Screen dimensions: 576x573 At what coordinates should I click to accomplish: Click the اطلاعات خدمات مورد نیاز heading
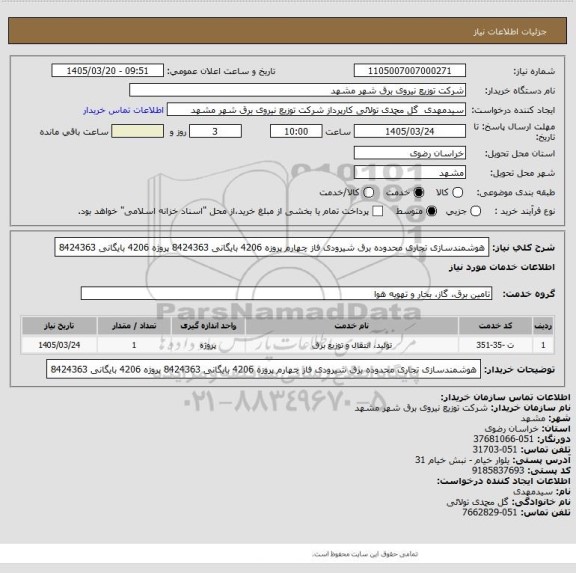502,267
